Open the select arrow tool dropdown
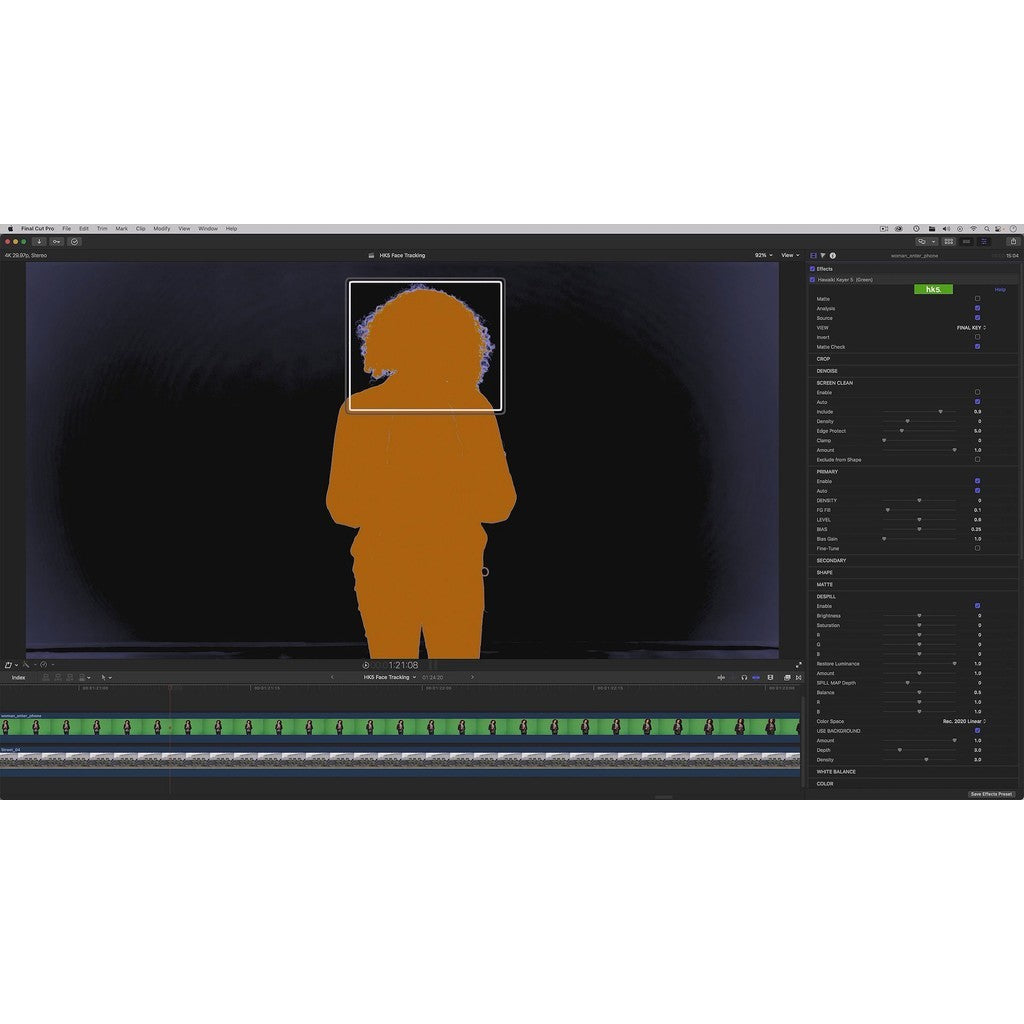The height and width of the screenshot is (1024, 1024). click(106, 678)
